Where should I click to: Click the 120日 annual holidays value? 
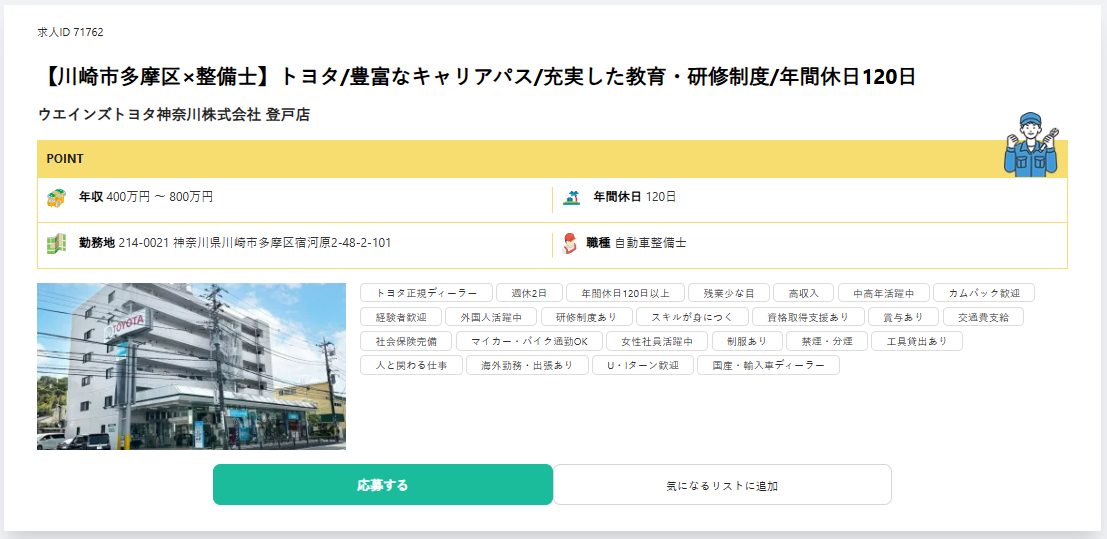[x=661, y=197]
